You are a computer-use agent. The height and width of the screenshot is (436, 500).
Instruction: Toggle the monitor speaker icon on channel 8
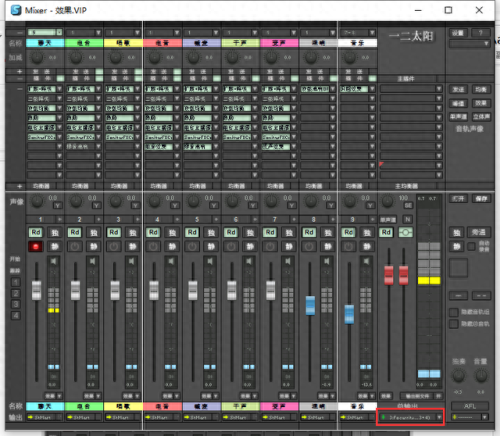[x=327, y=261]
